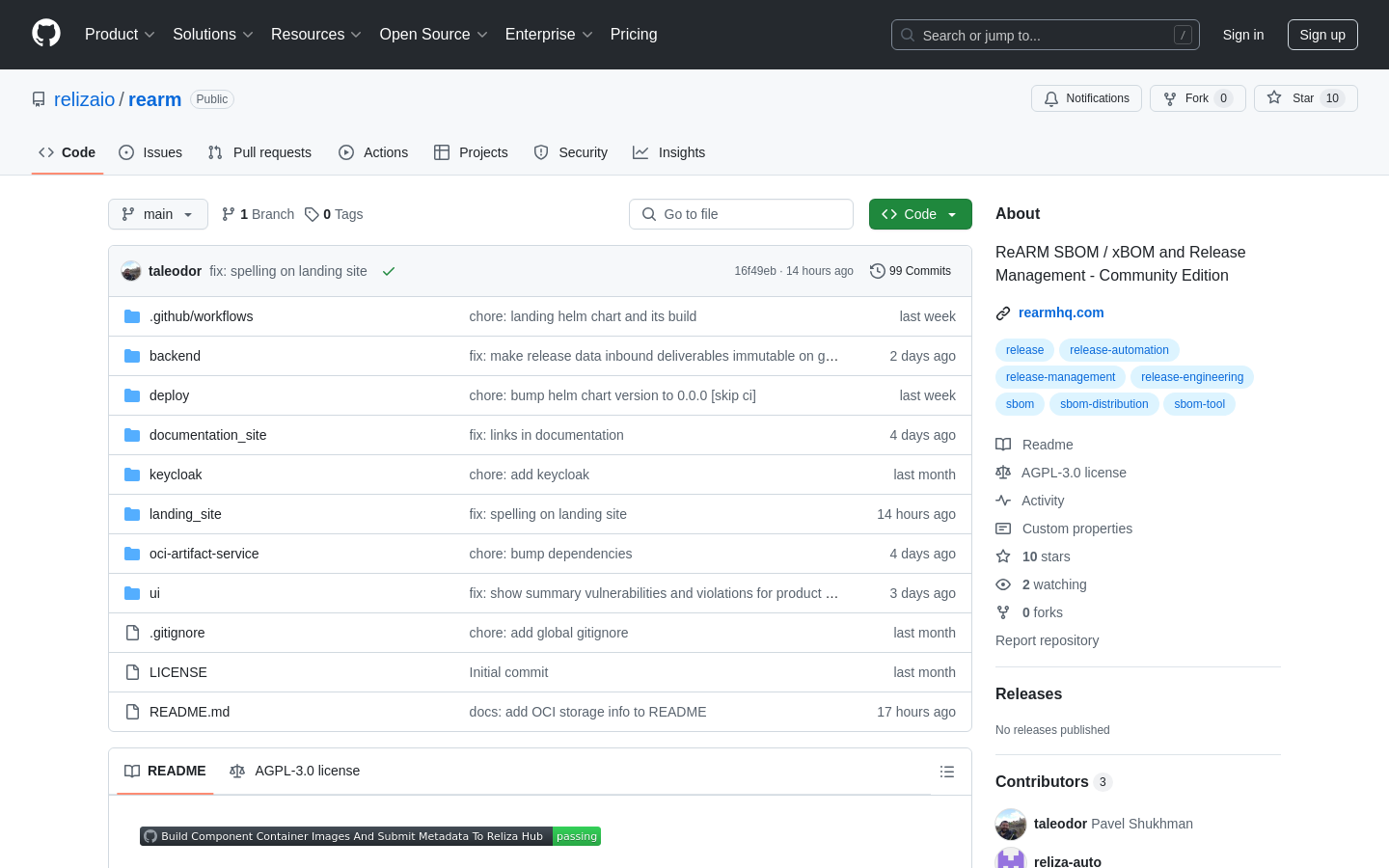Open the README outline list icon
The height and width of the screenshot is (868, 1389).
[947, 772]
